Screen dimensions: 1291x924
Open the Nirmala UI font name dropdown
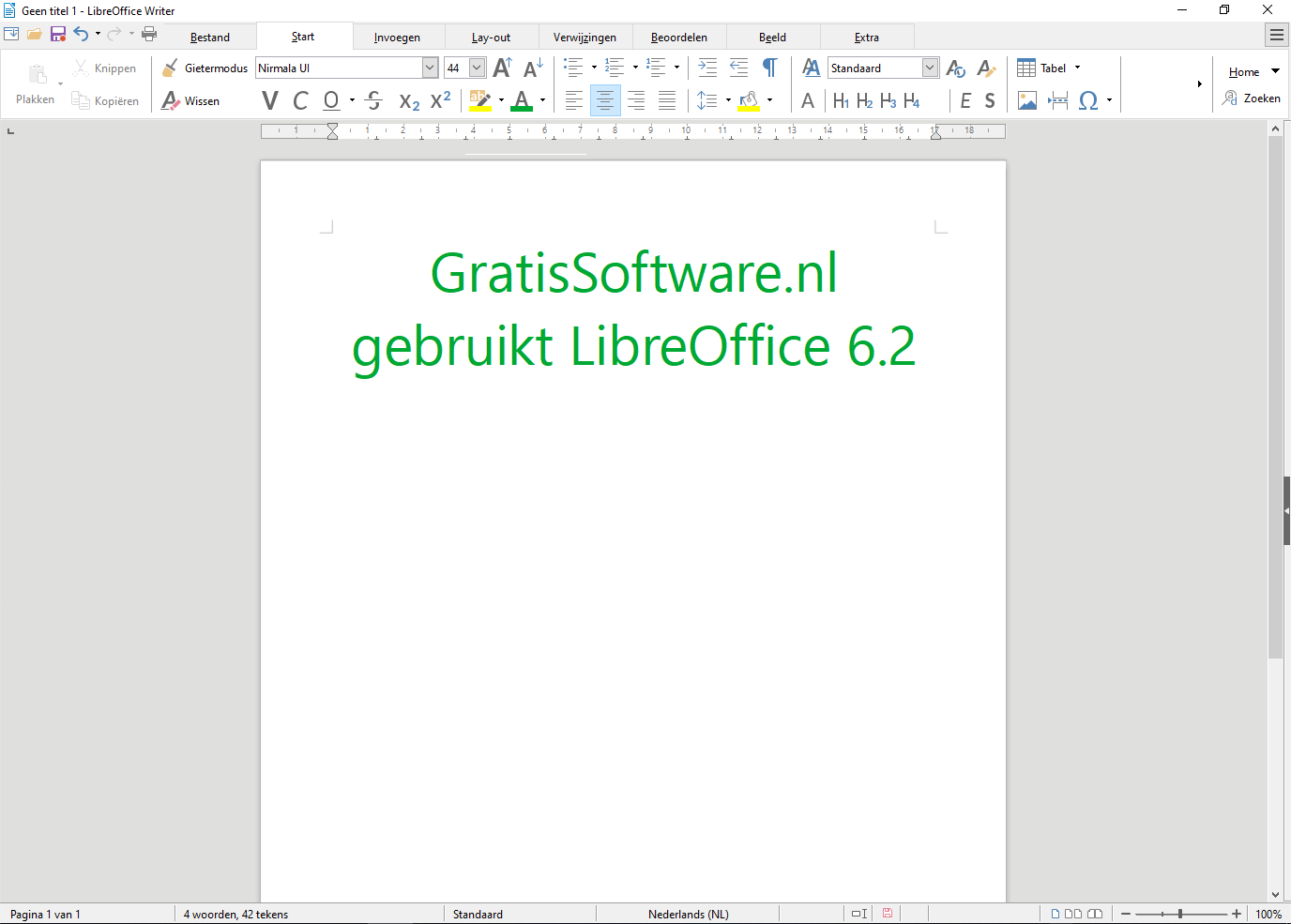[430, 68]
